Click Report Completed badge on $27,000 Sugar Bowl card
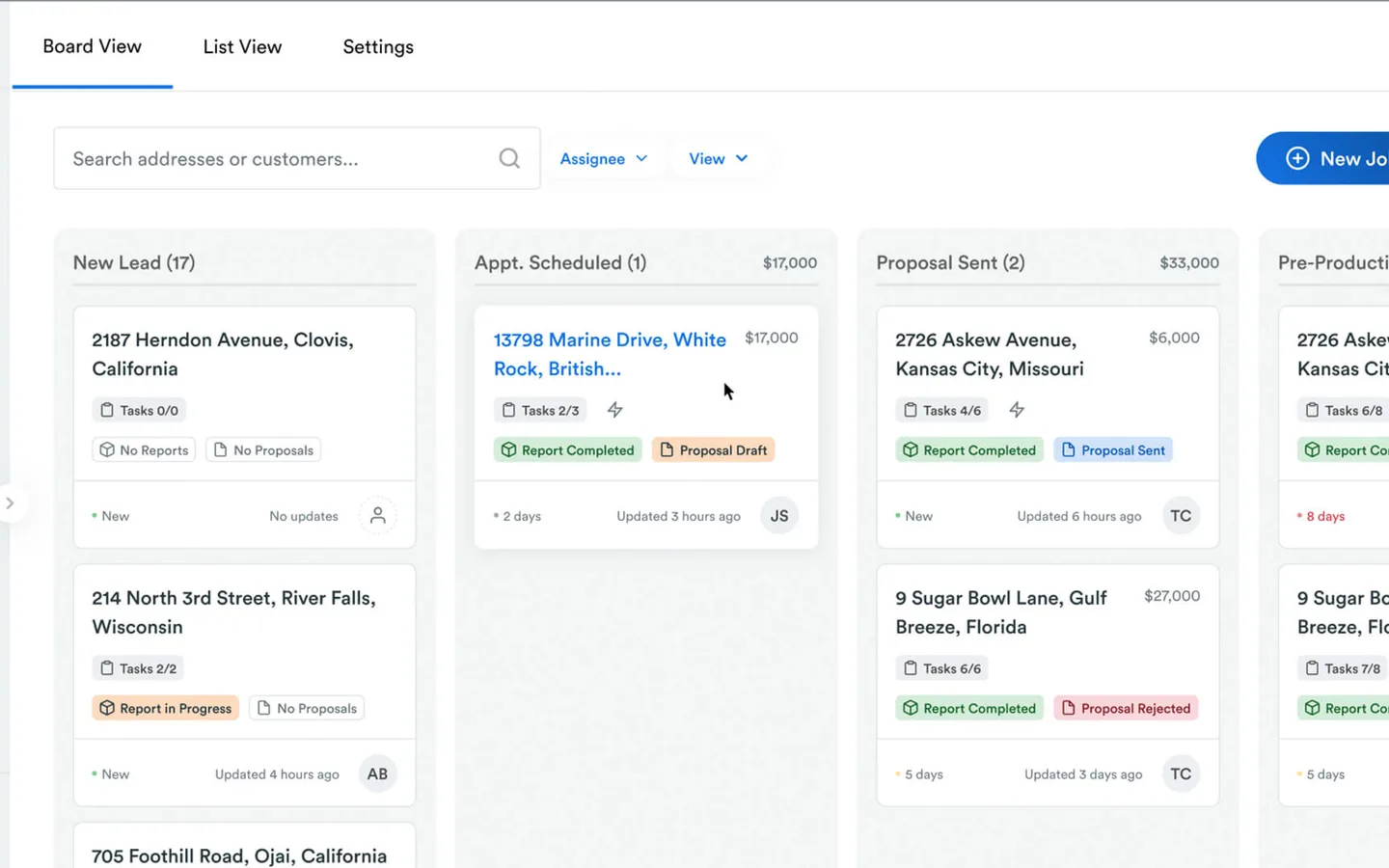The image size is (1389, 868). (969, 708)
